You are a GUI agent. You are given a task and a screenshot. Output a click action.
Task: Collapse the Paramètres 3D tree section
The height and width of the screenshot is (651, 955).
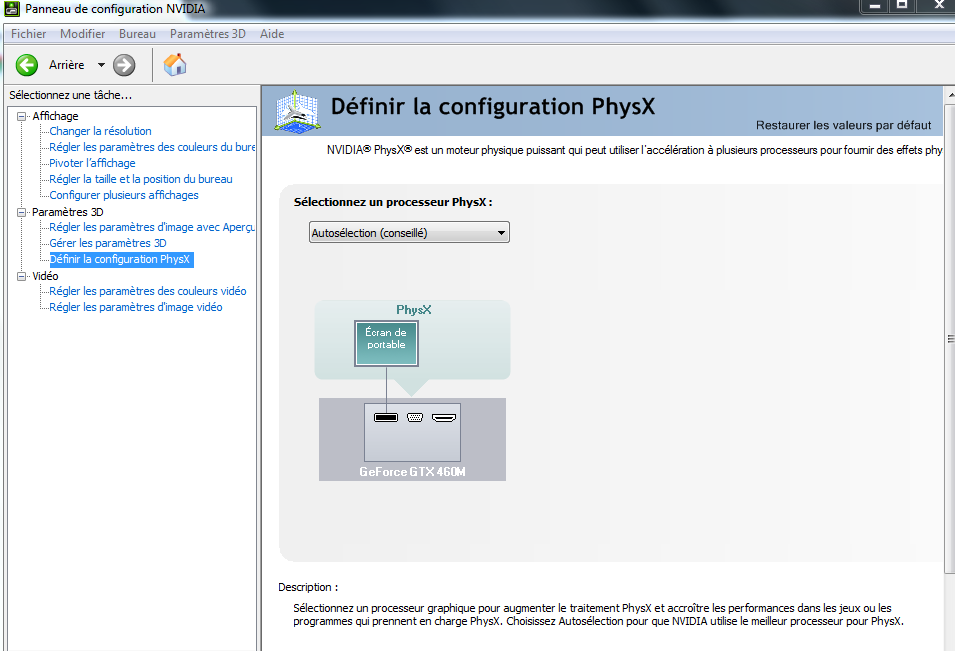click(22, 212)
